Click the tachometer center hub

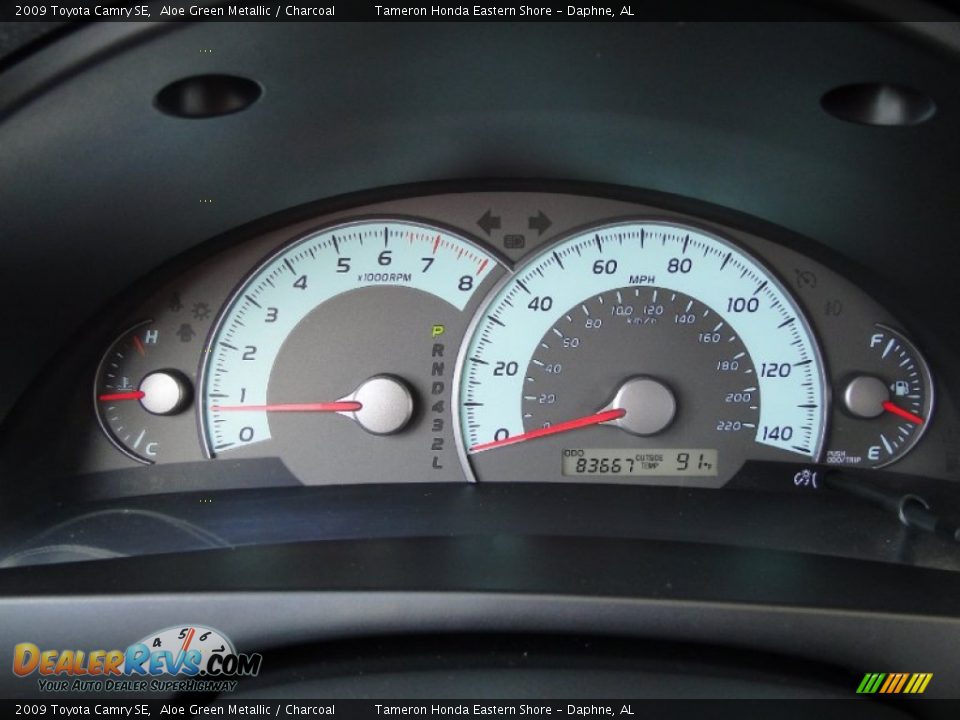[x=384, y=405]
